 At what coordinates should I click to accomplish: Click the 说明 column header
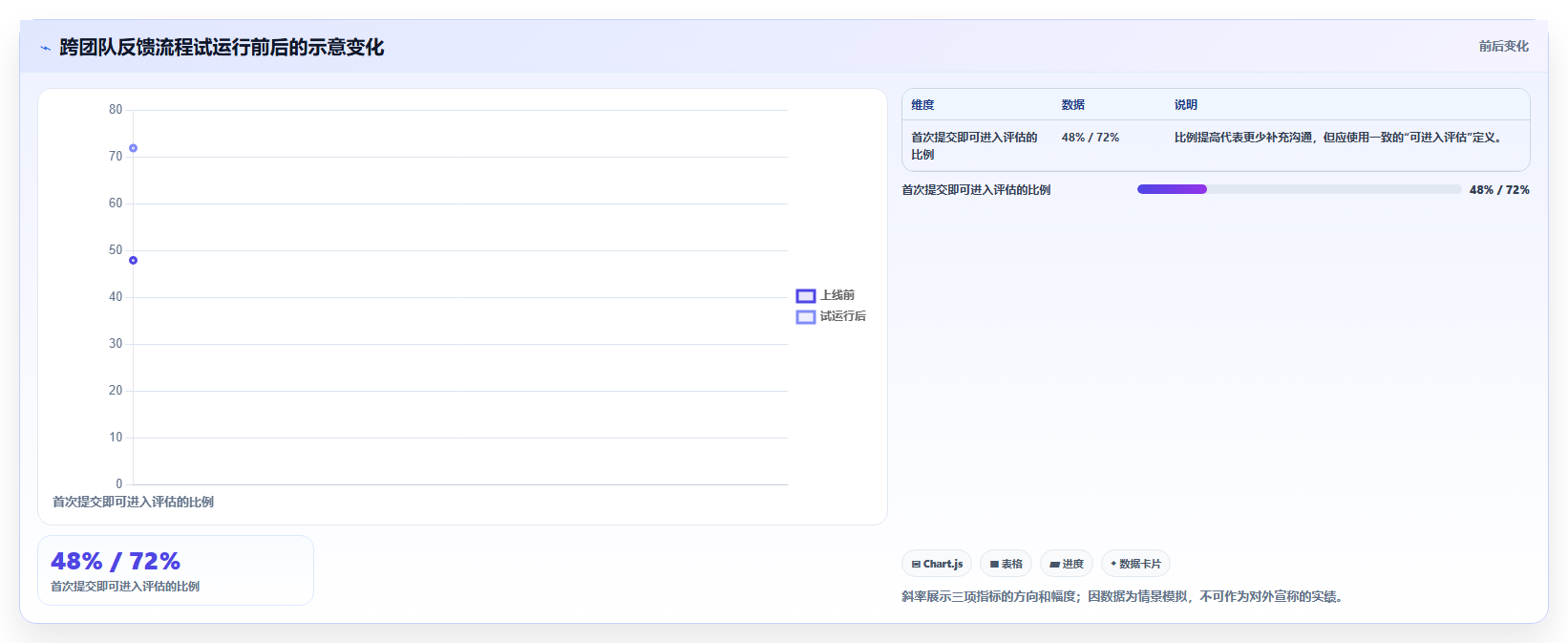pyautogui.click(x=1186, y=105)
